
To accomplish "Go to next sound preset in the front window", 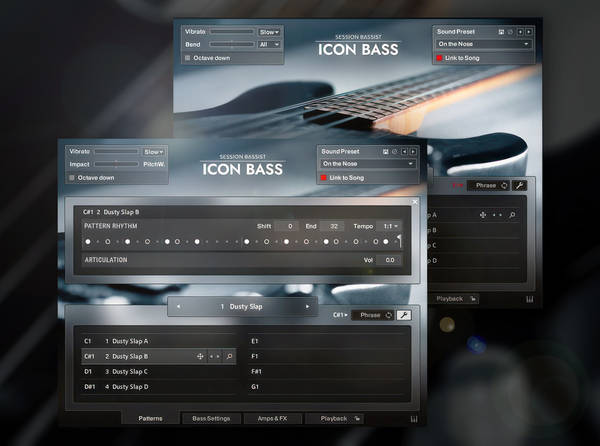I will (413, 152).
